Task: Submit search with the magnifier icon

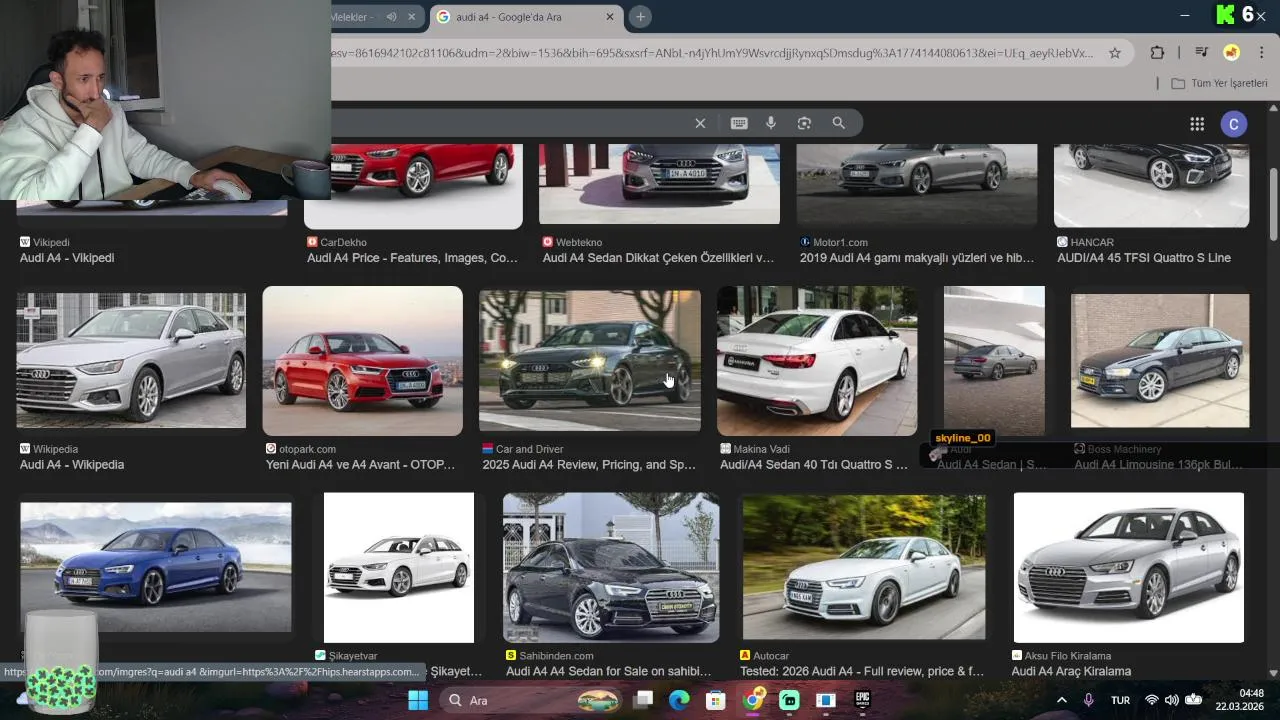Action: (838, 123)
